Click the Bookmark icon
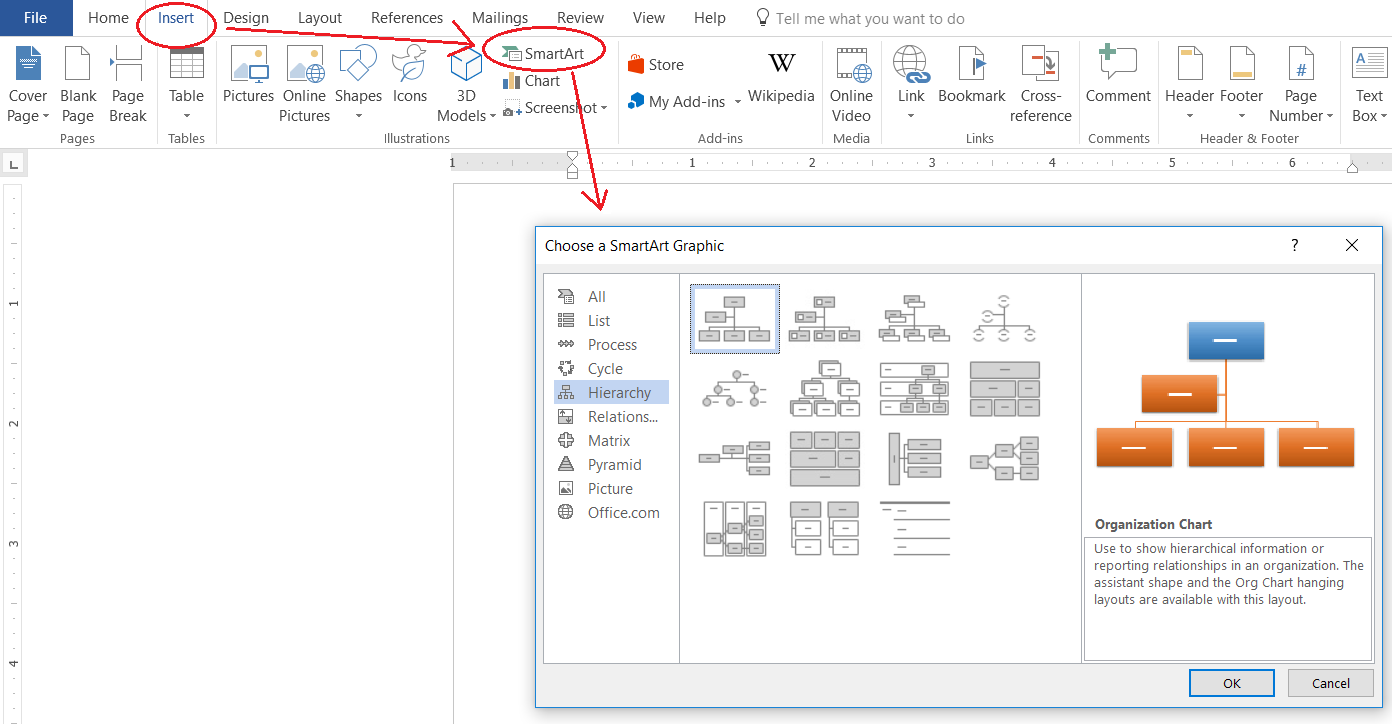 (x=972, y=64)
